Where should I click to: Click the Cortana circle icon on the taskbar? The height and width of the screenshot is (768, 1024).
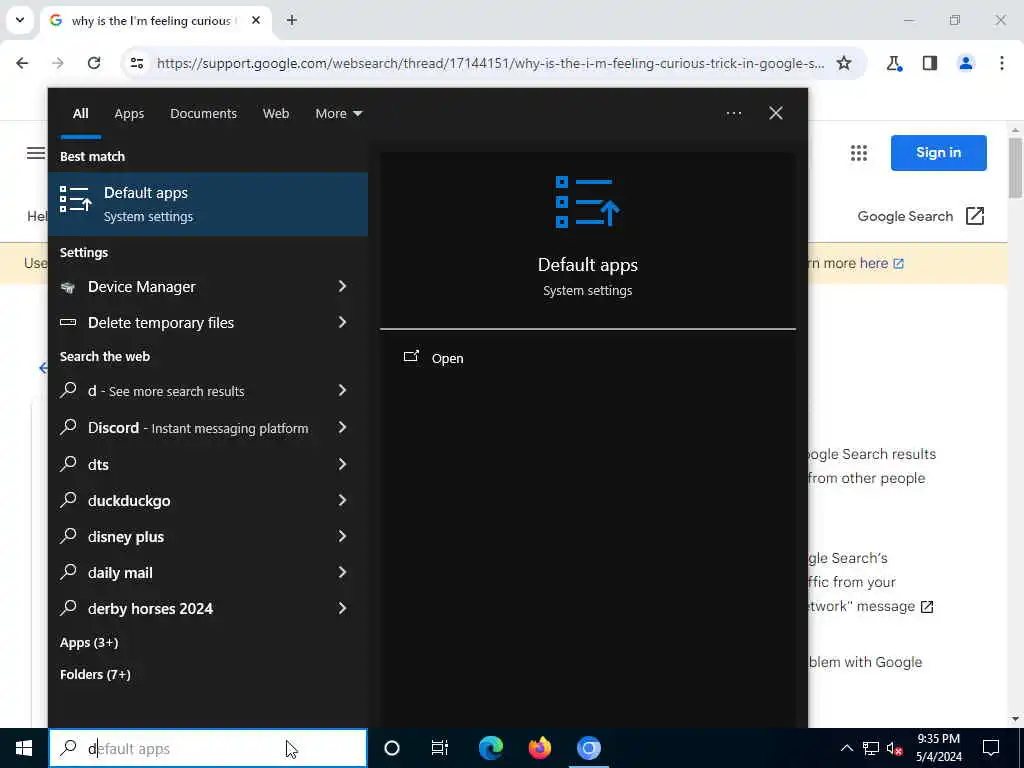point(392,748)
